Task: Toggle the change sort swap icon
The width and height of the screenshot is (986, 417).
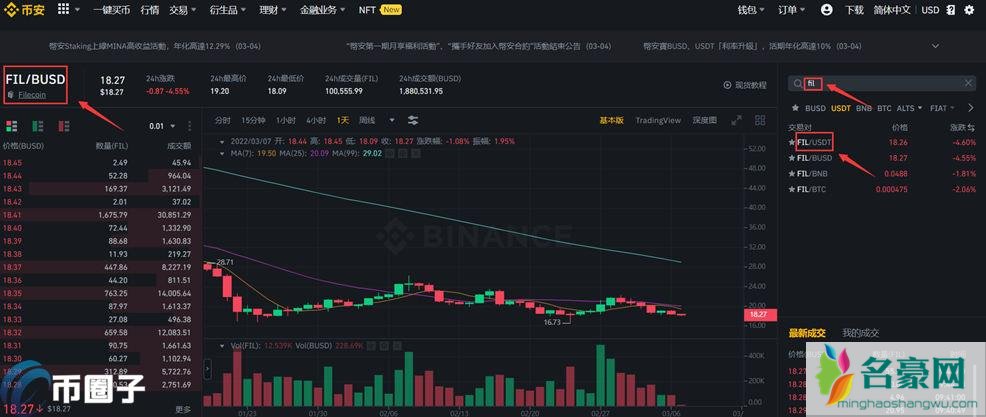Action: (x=972, y=127)
